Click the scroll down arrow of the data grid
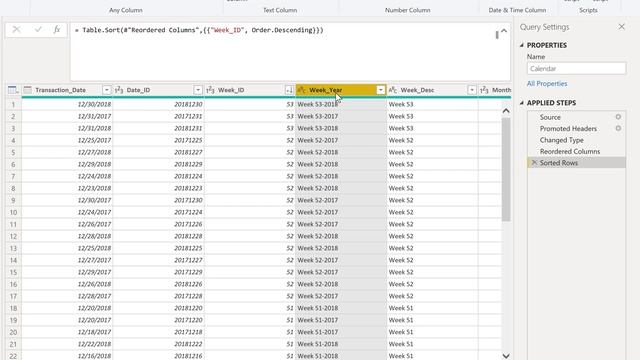This screenshot has height=360, width=640. [506, 356]
